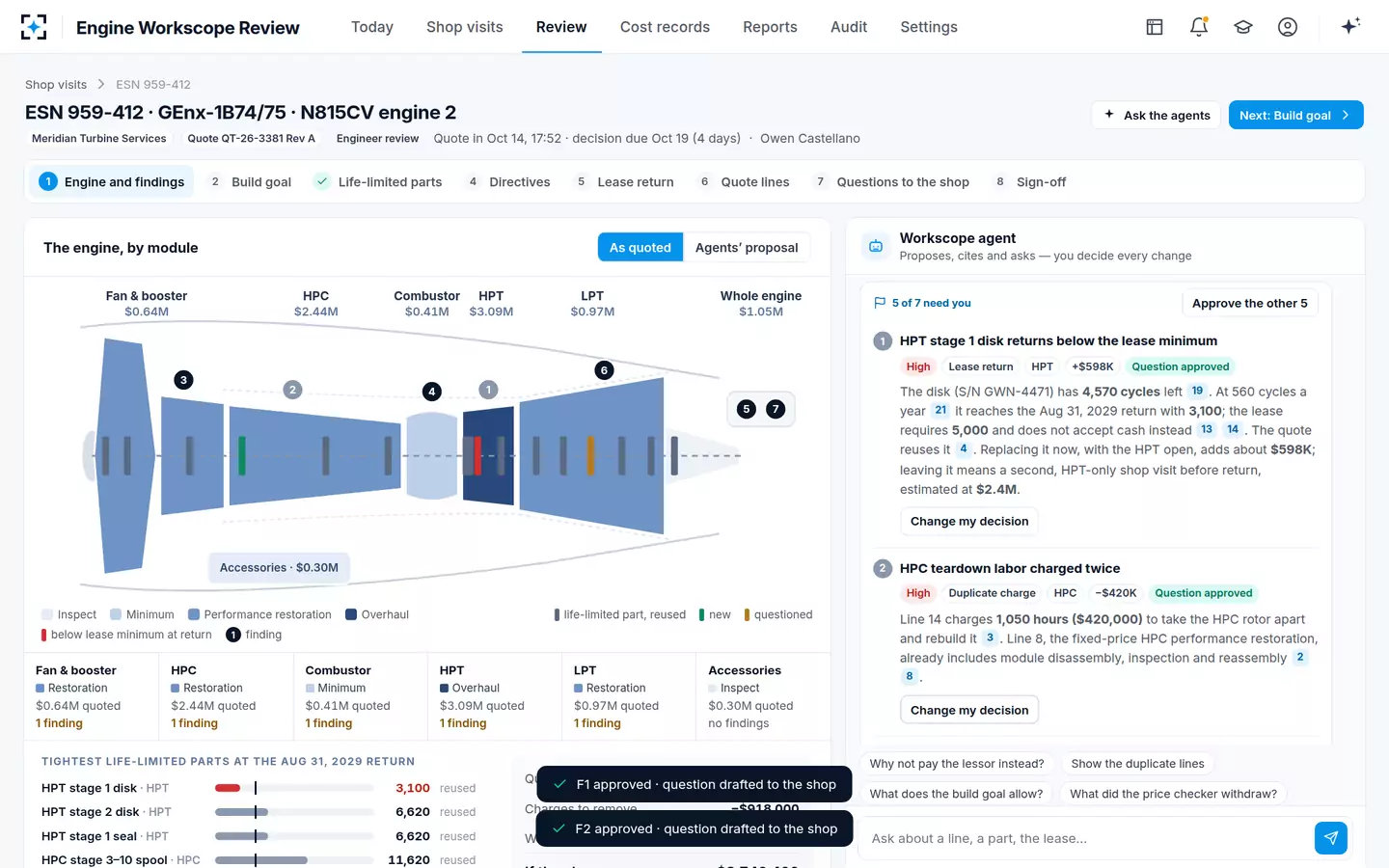Go to Cost records tab

(x=665, y=27)
